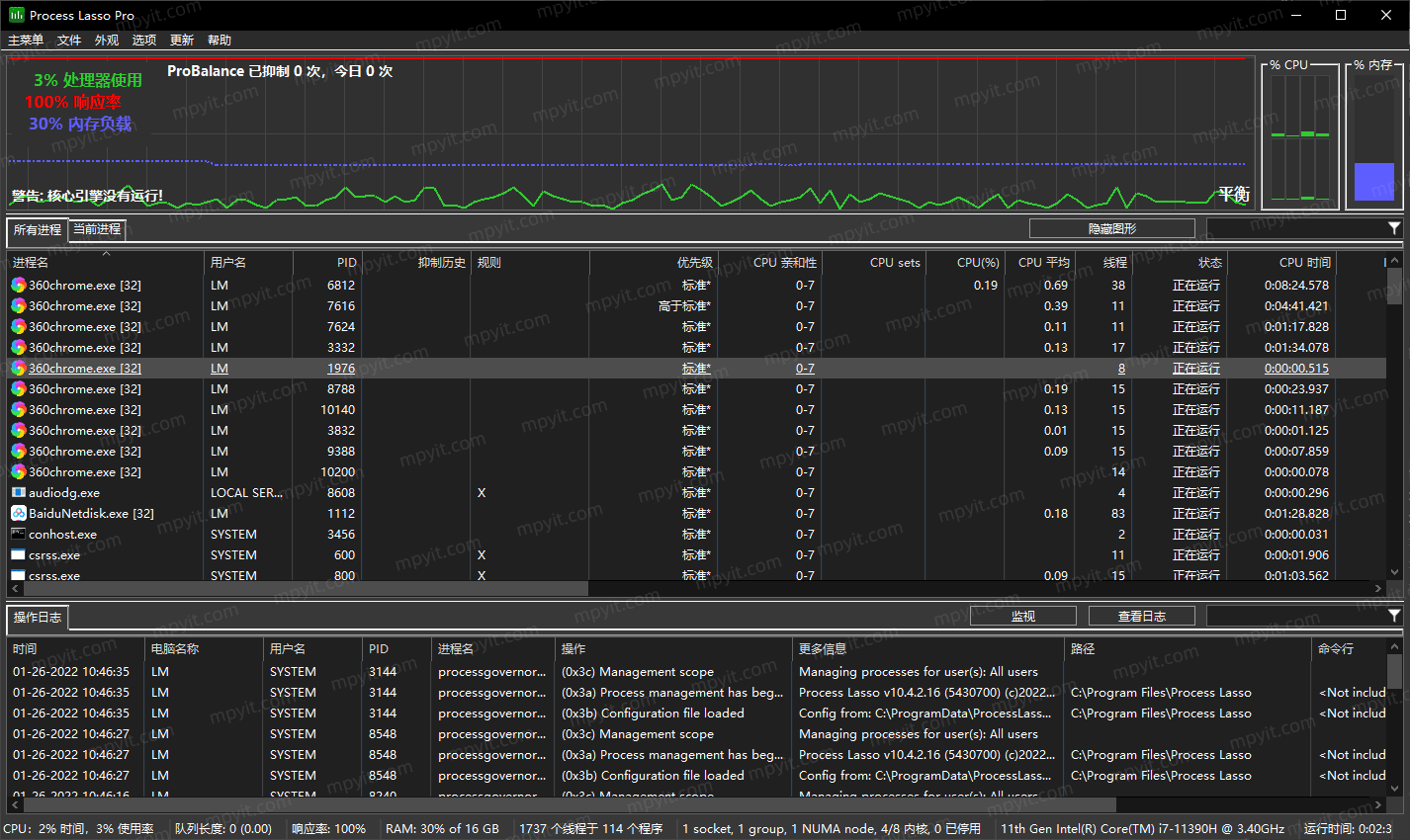This screenshot has width=1410, height=840.
Task: Click the 响应率: 100% status bar entry
Action: pos(328,828)
